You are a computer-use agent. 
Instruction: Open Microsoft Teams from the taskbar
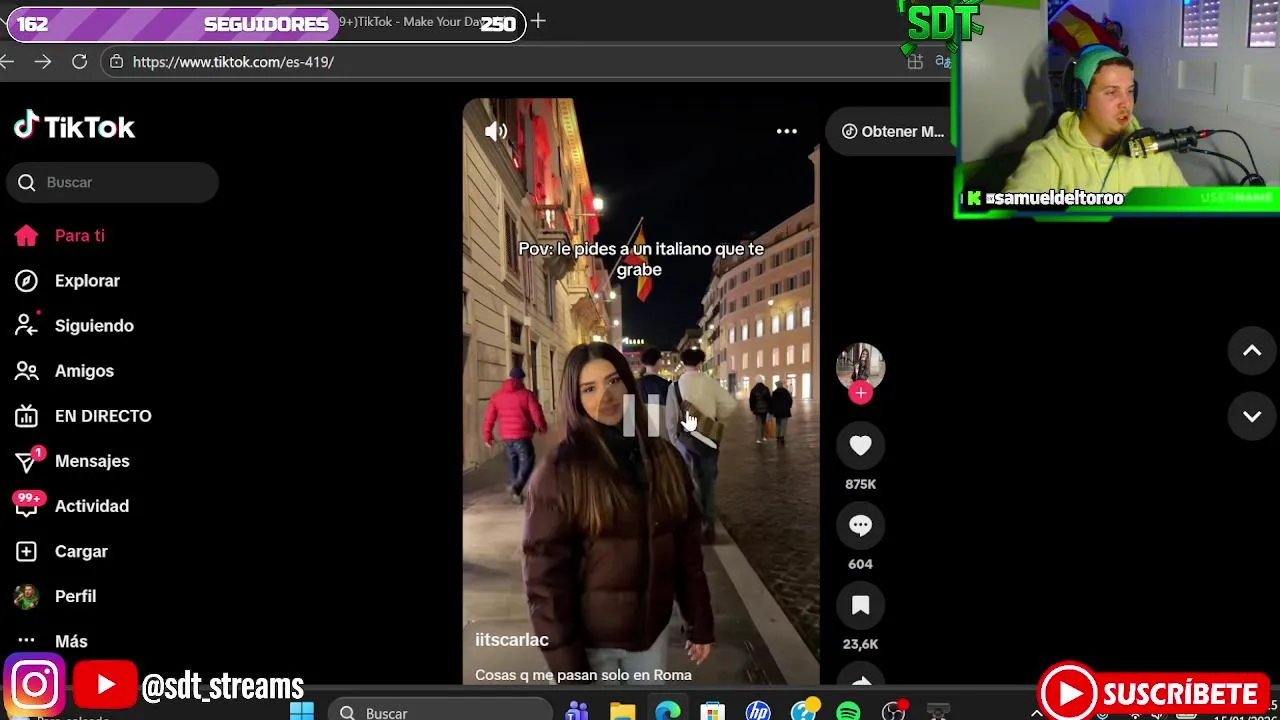click(x=577, y=711)
